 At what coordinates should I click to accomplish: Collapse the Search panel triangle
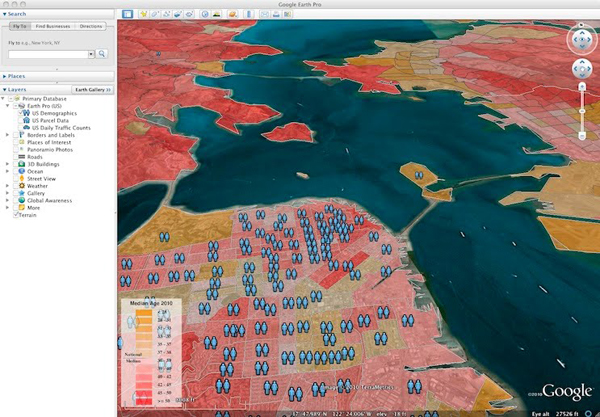point(4,14)
